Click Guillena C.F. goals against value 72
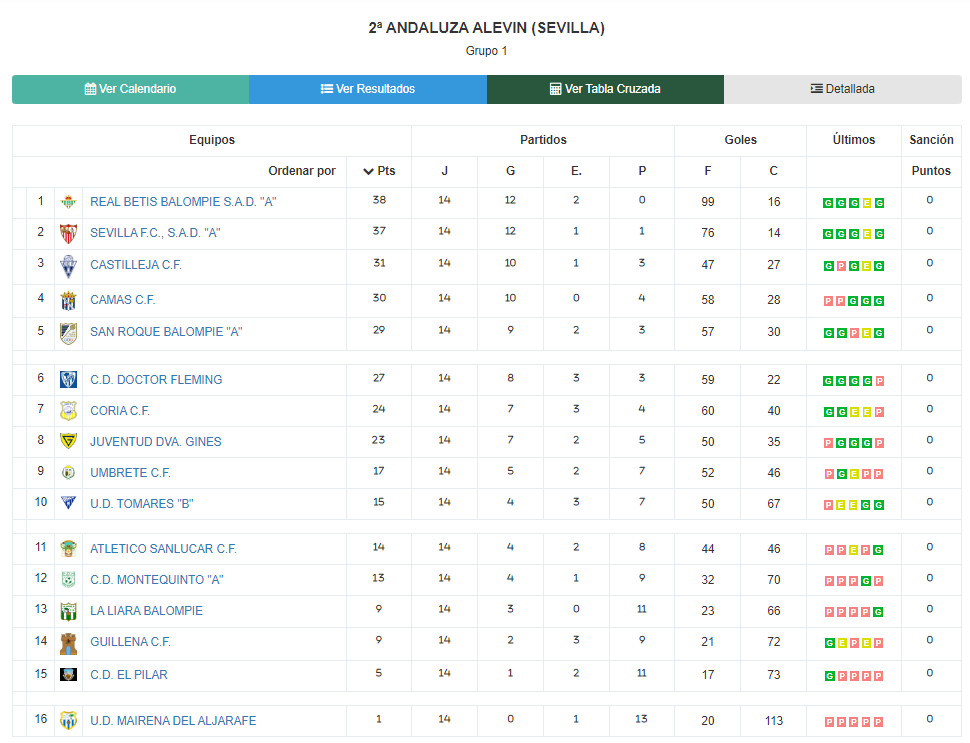Image resolution: width=970 pixels, height=743 pixels. (x=774, y=642)
